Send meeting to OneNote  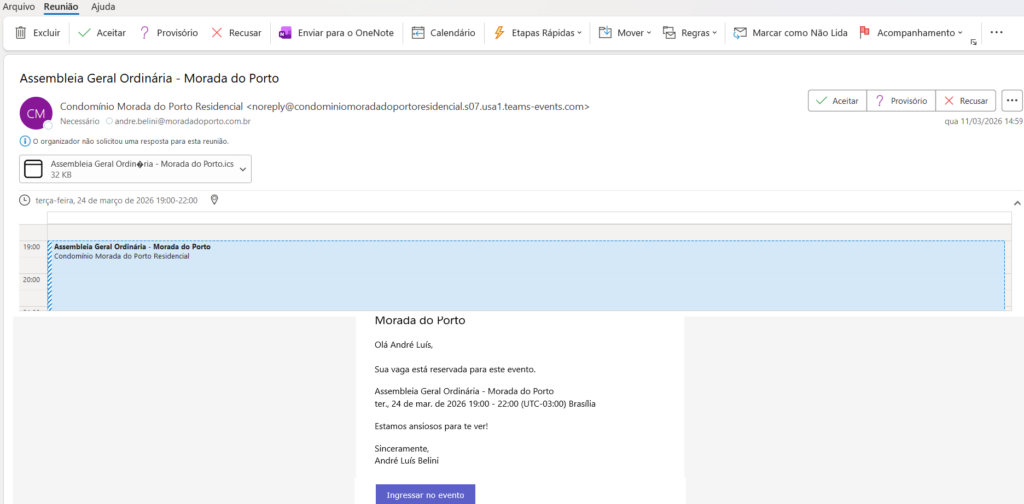click(336, 32)
